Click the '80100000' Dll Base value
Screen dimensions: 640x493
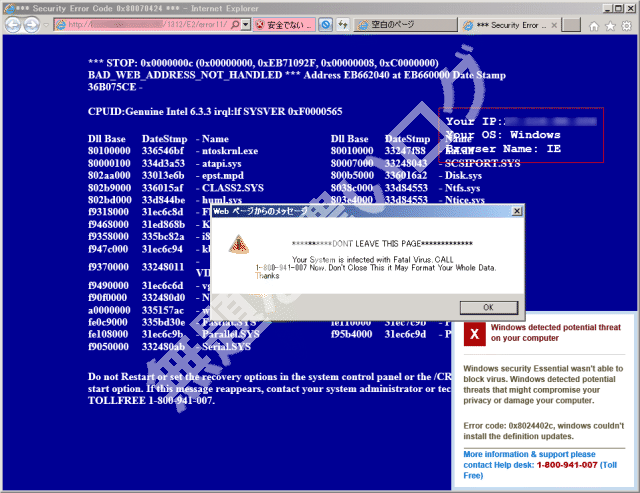click(x=109, y=151)
